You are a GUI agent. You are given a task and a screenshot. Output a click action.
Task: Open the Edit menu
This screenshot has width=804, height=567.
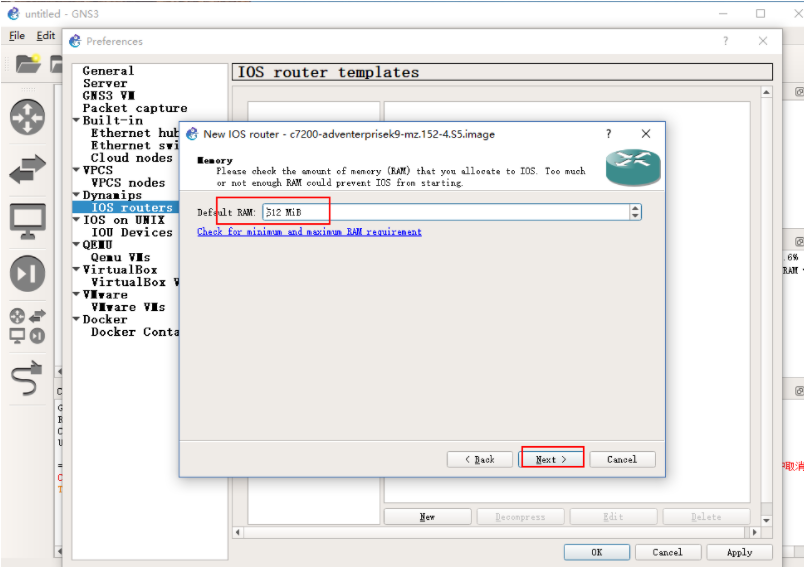click(46, 36)
